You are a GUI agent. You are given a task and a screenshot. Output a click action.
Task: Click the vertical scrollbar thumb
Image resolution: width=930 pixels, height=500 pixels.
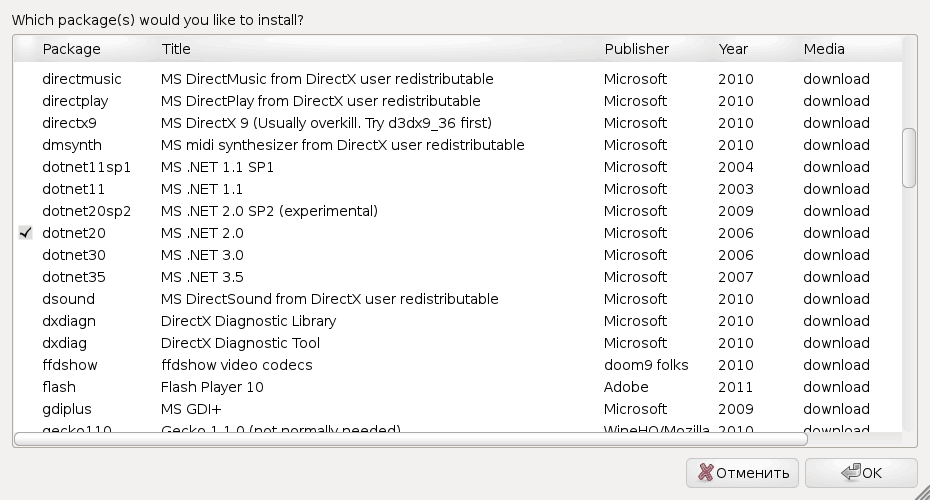pyautogui.click(x=909, y=158)
